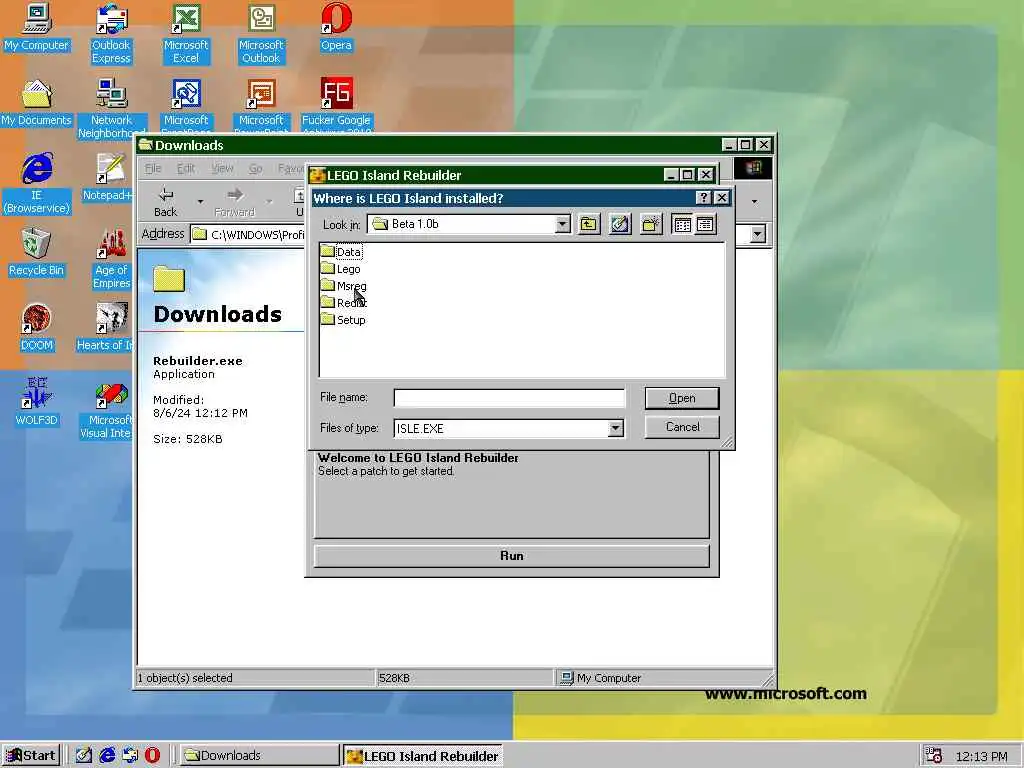Expand the Files of type dropdown
This screenshot has width=1024, height=768.
point(615,428)
